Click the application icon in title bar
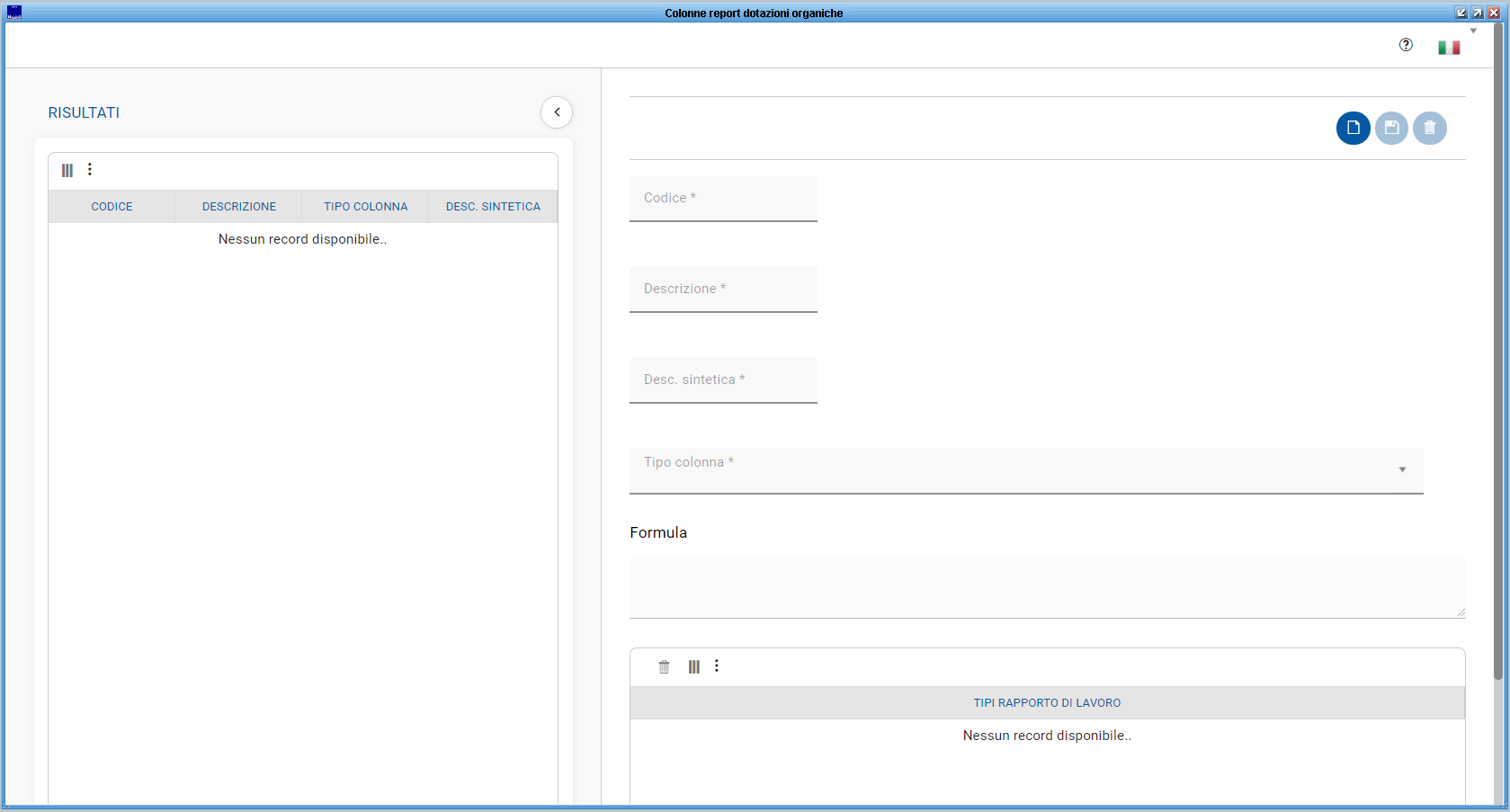The height and width of the screenshot is (812, 1510). click(x=13, y=13)
